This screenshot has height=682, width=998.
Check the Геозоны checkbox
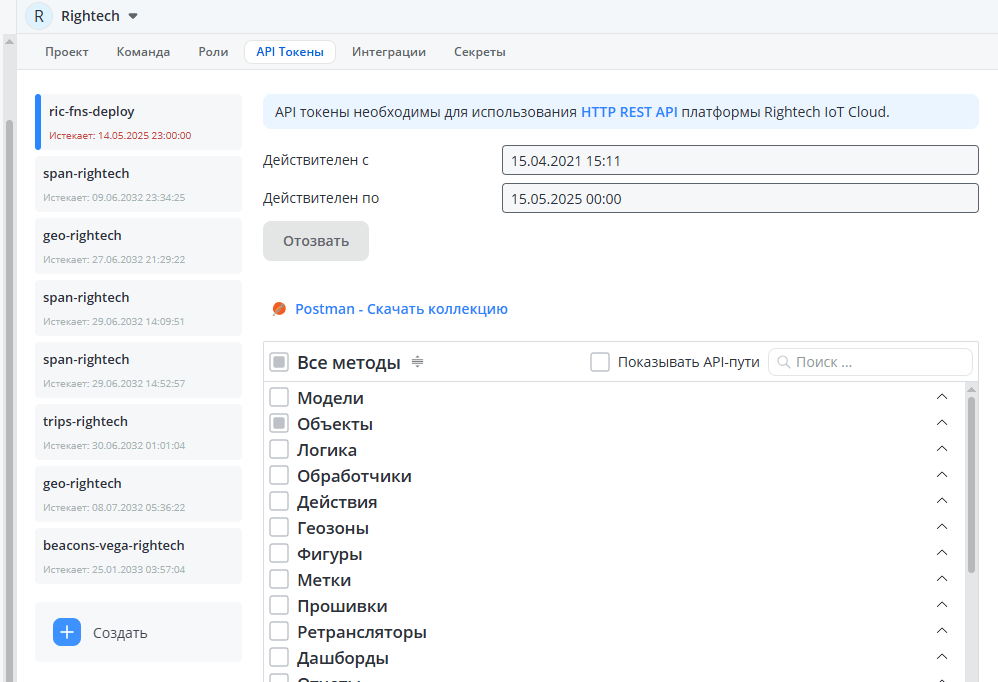(x=279, y=527)
